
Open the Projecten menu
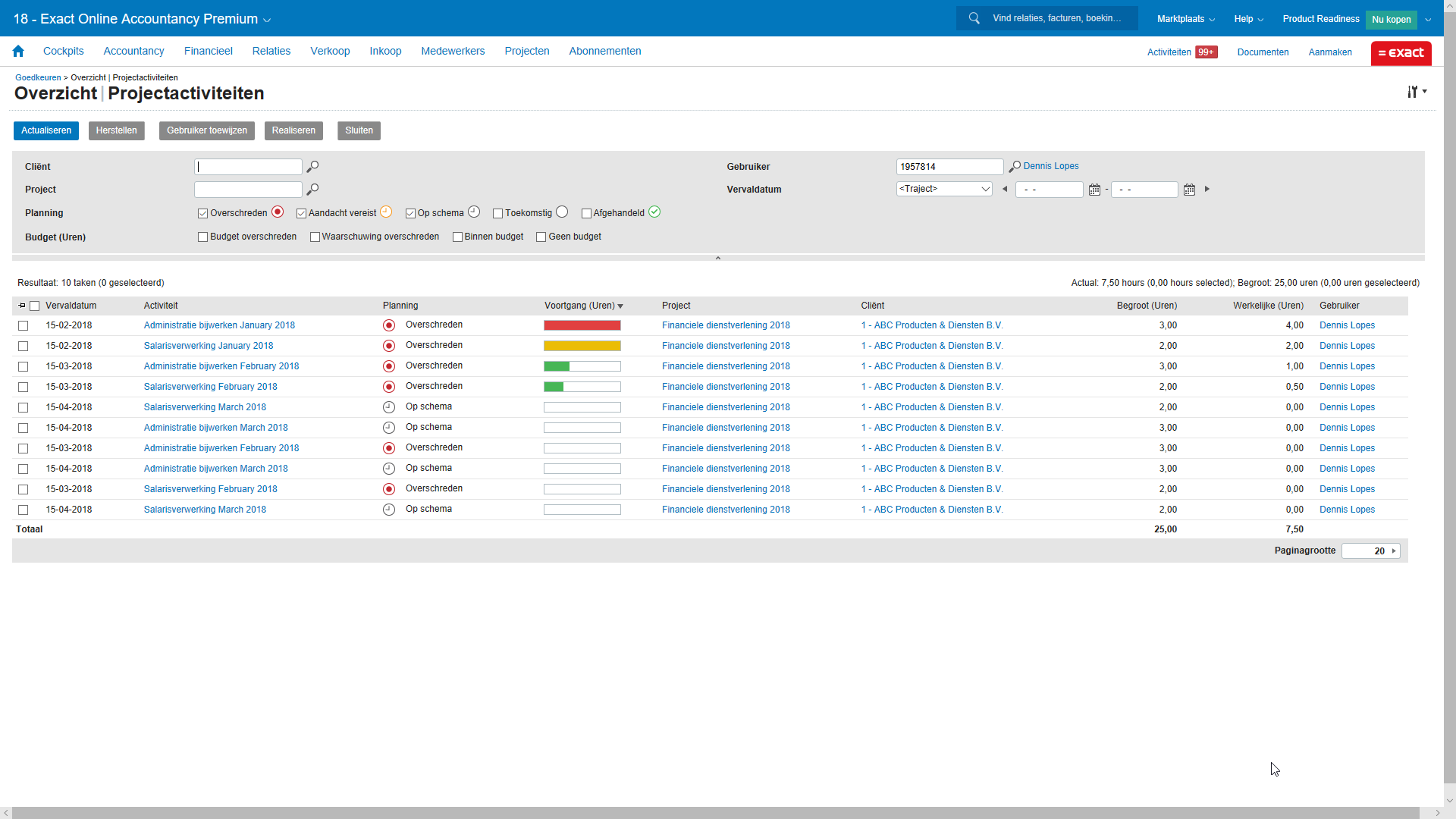pos(526,52)
